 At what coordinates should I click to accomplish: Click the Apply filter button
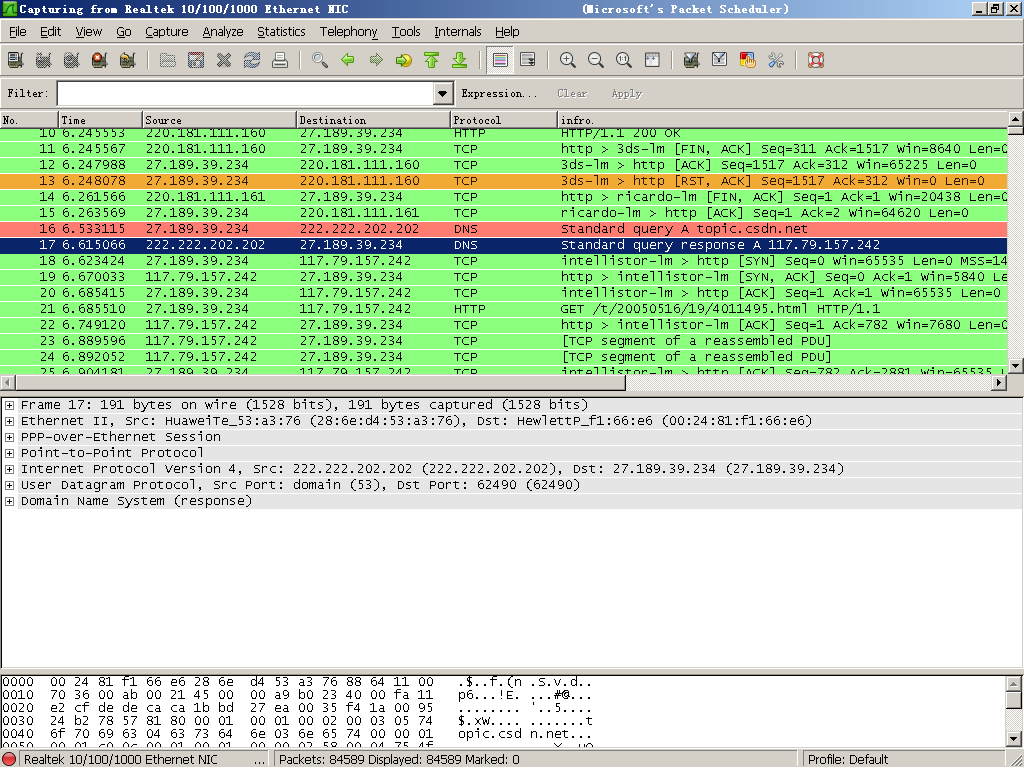626,93
